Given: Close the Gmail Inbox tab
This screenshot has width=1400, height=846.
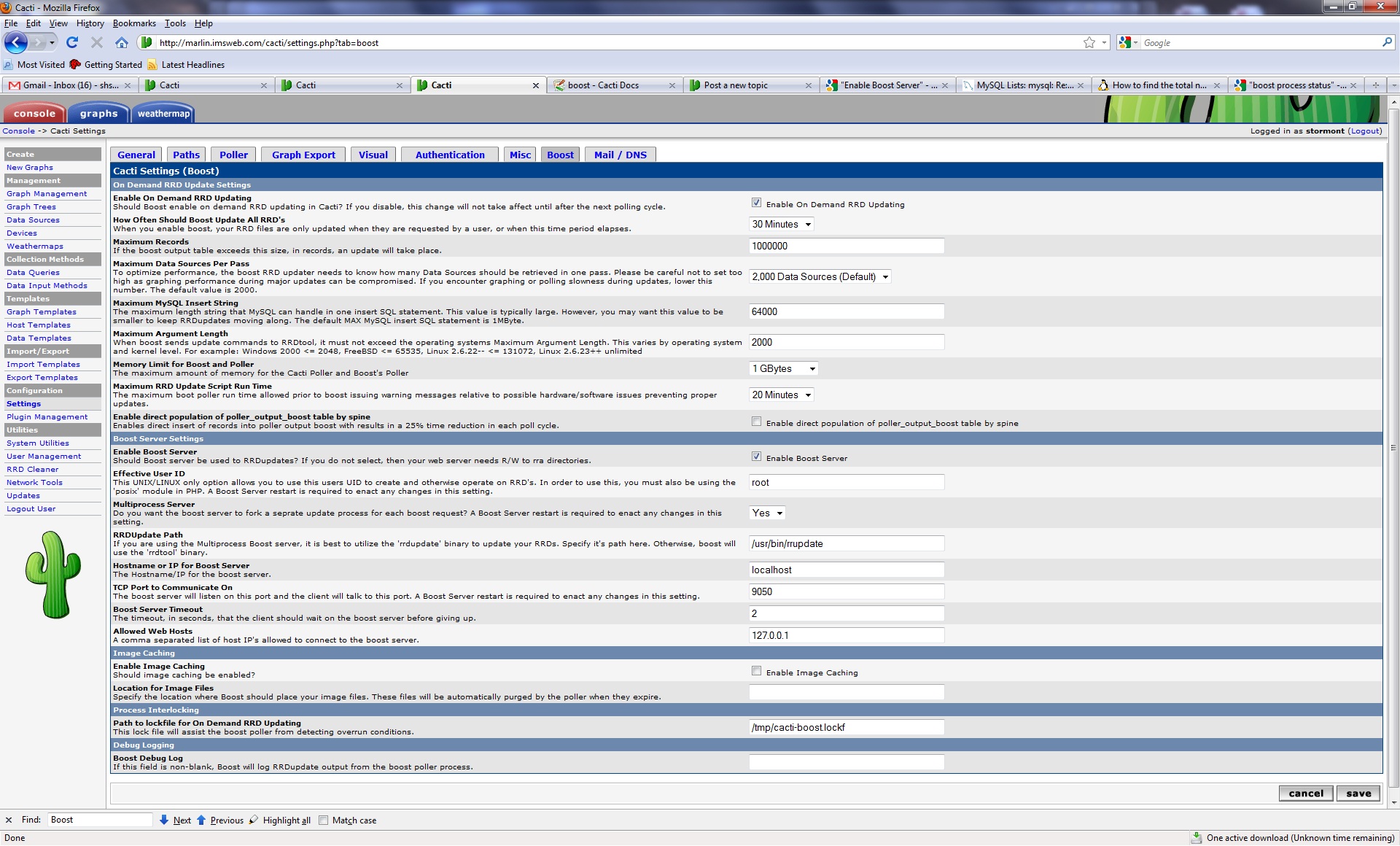Looking at the screenshot, I should (128, 85).
